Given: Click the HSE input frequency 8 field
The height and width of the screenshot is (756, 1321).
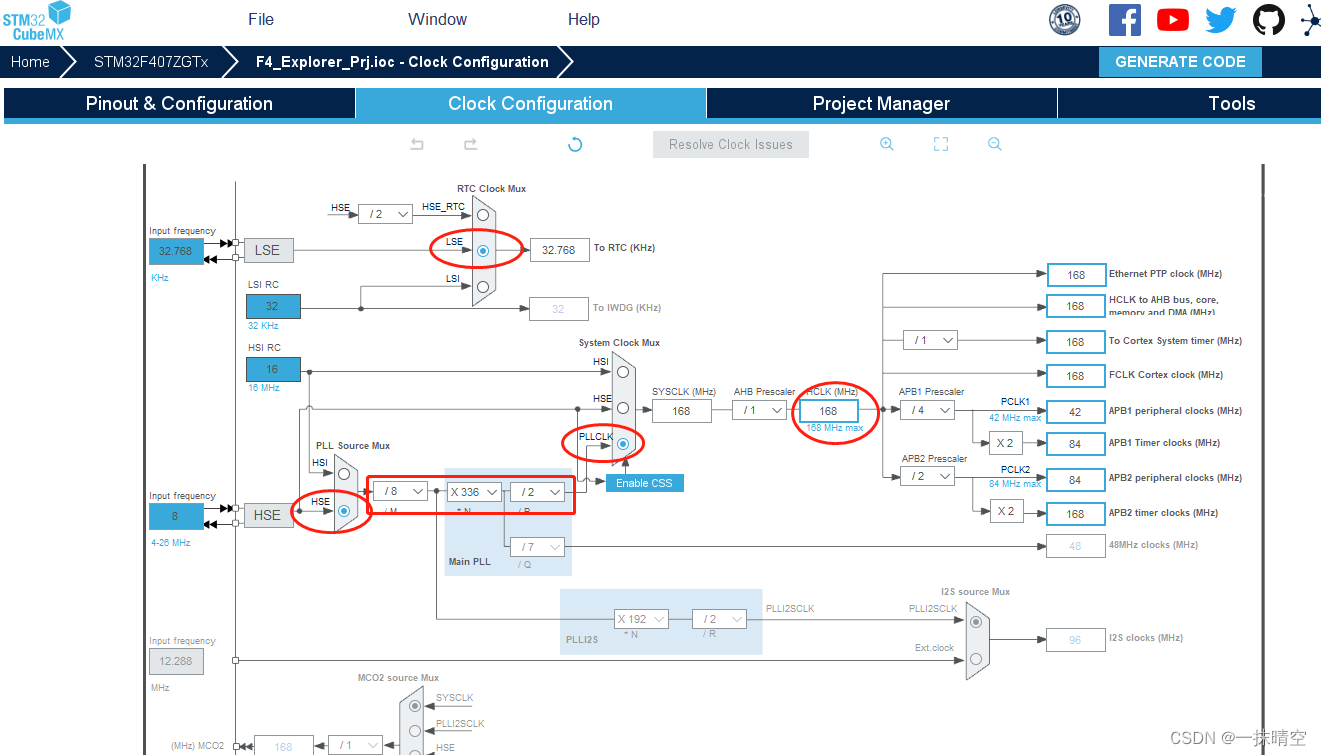Looking at the screenshot, I should tap(176, 516).
